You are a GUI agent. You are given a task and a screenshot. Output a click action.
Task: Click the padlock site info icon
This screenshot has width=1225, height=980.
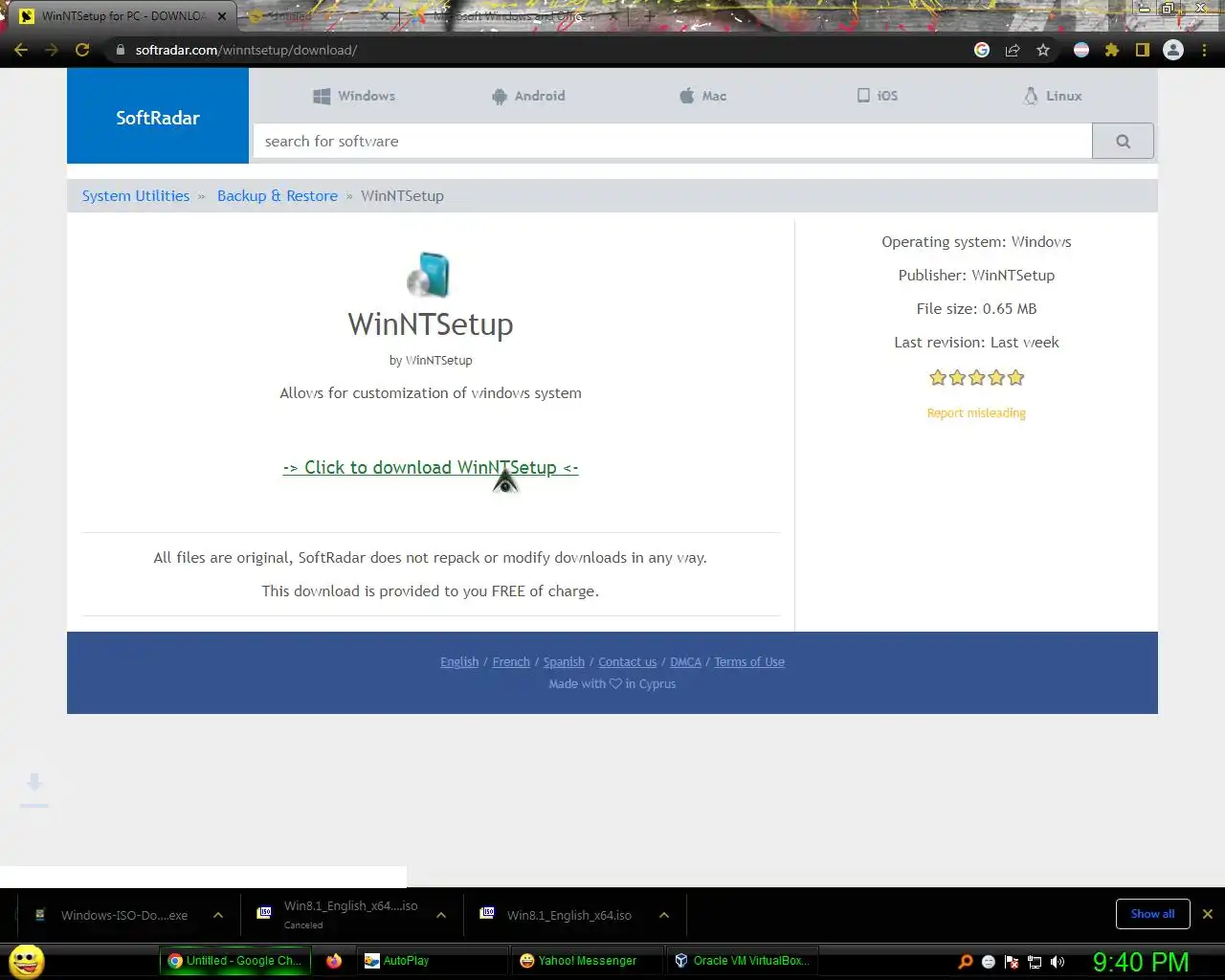click(120, 50)
